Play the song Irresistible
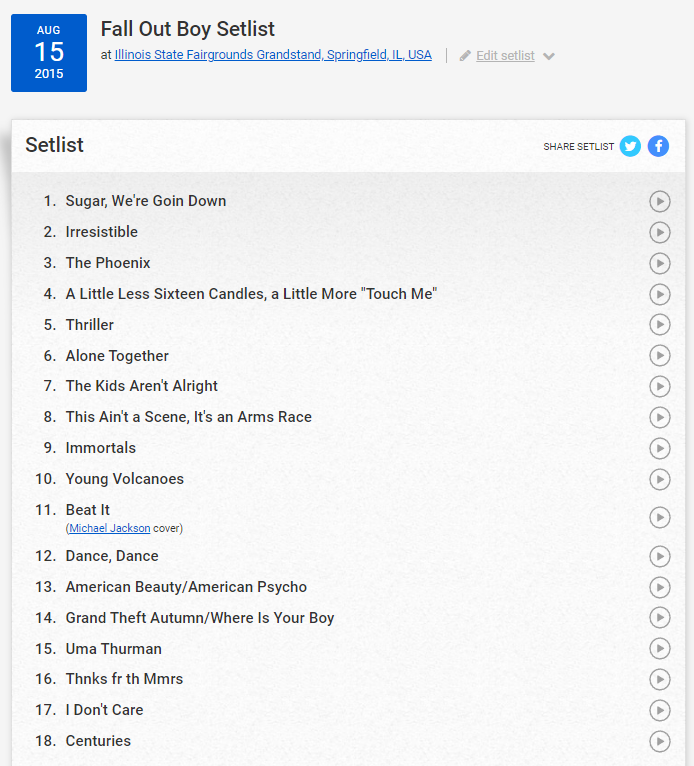The height and width of the screenshot is (766, 694). click(x=660, y=233)
